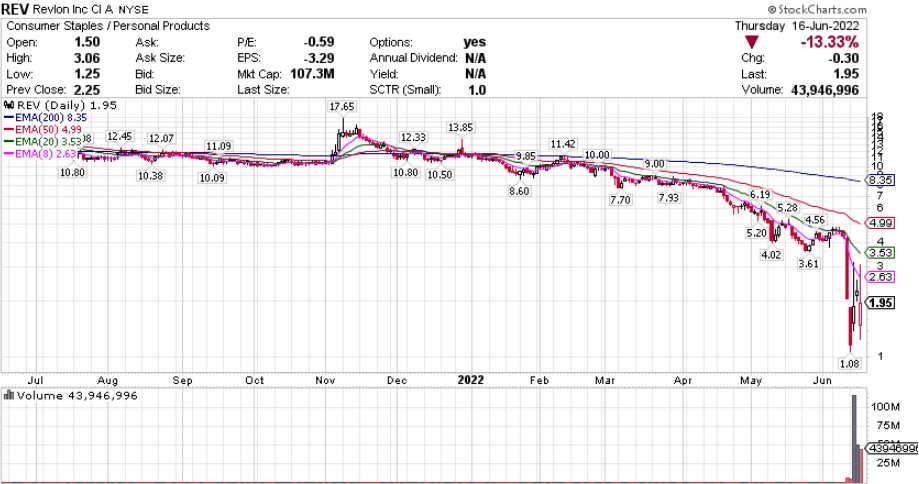Click the Nov month axis label

[325, 380]
